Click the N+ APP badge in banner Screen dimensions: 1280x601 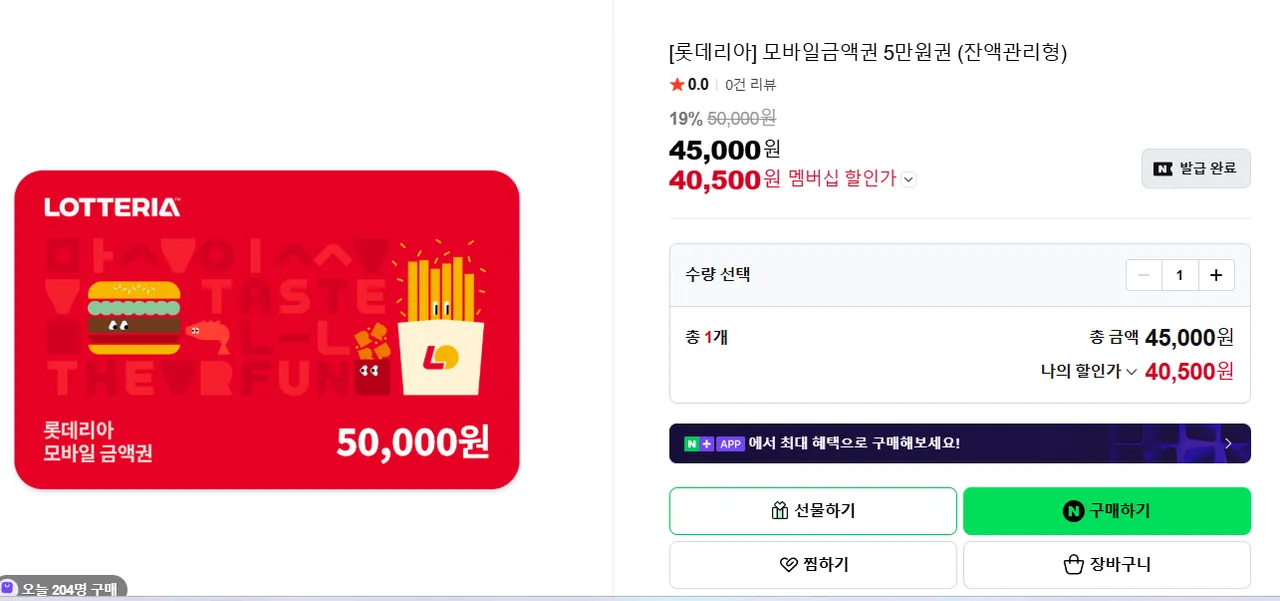pos(714,443)
